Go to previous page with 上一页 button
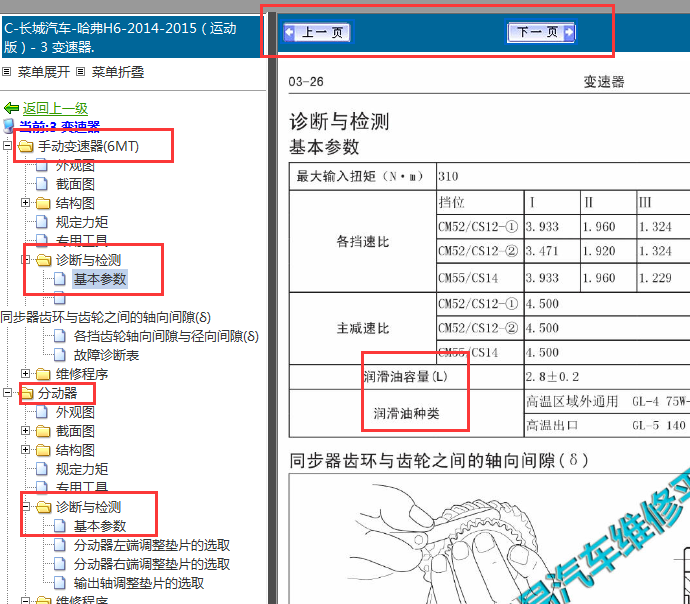This screenshot has height=604, width=690. [x=317, y=32]
